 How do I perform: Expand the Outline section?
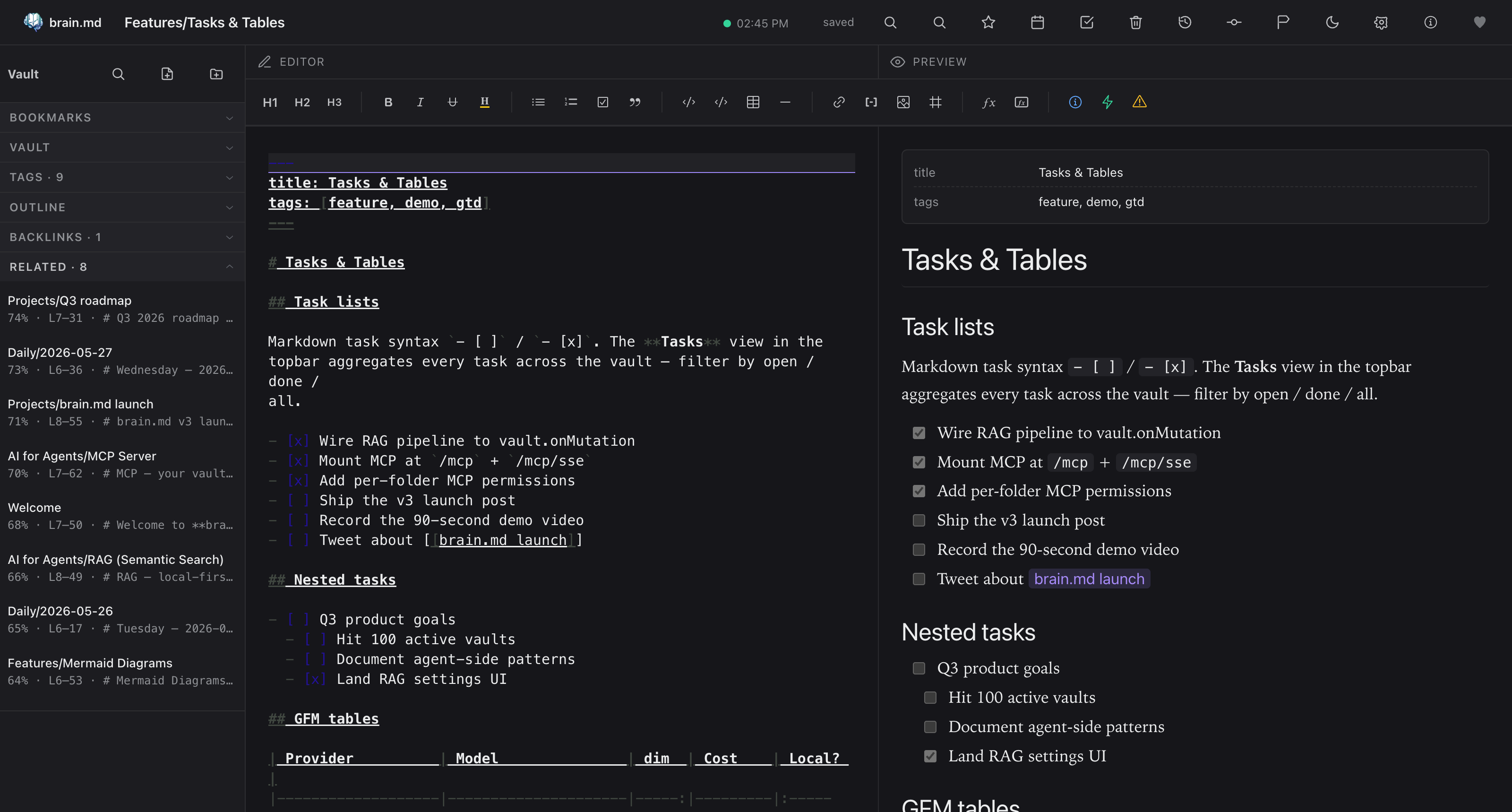tap(122, 207)
